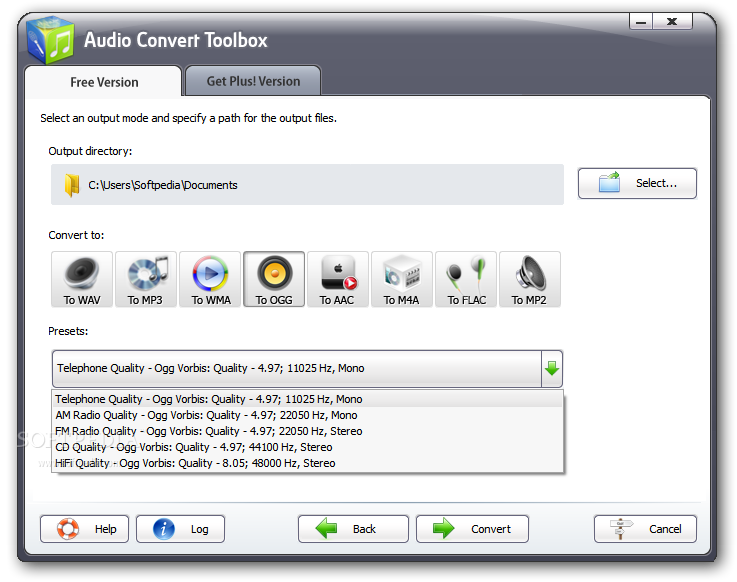This screenshot has width=737, height=582.
Task: Select HiFi Quality 48000 Hz preset
Action: tap(308, 463)
